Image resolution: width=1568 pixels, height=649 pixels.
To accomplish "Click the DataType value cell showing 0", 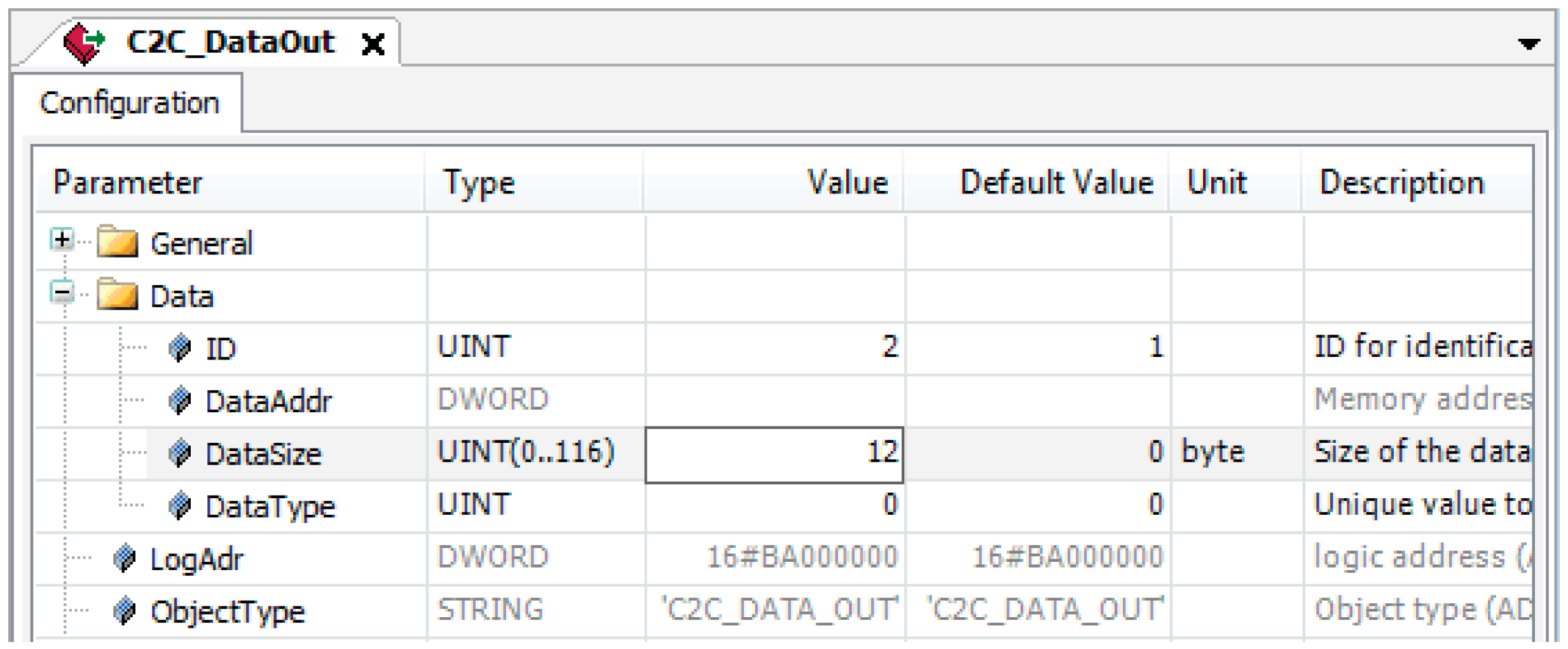I will point(775,506).
